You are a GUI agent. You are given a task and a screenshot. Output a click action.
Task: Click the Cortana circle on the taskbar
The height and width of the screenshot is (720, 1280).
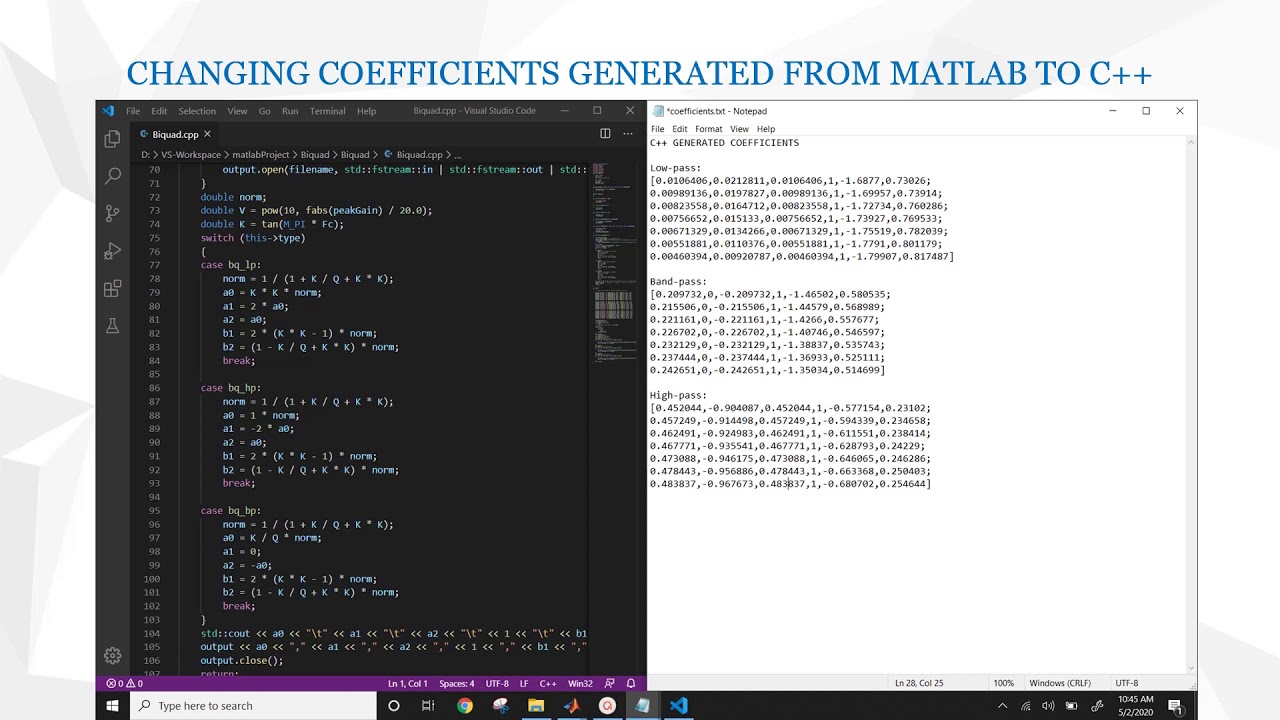pos(393,705)
